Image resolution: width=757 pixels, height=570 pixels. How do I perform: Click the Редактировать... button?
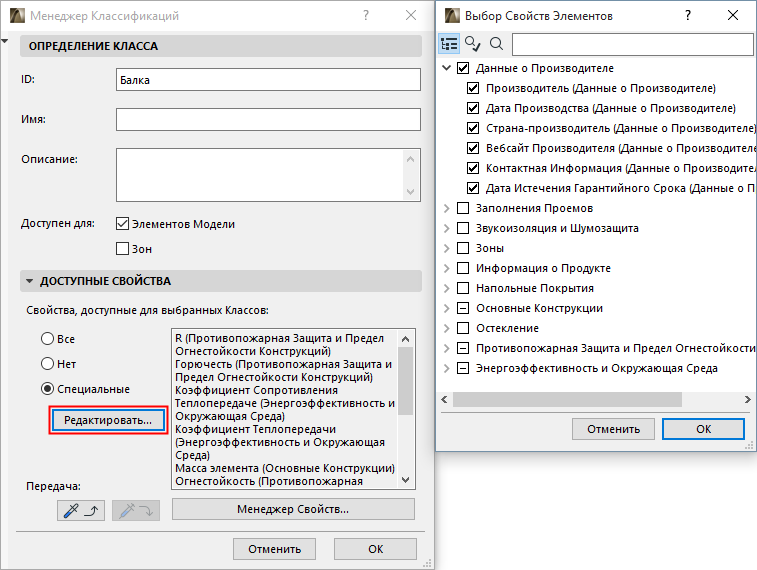(108, 420)
